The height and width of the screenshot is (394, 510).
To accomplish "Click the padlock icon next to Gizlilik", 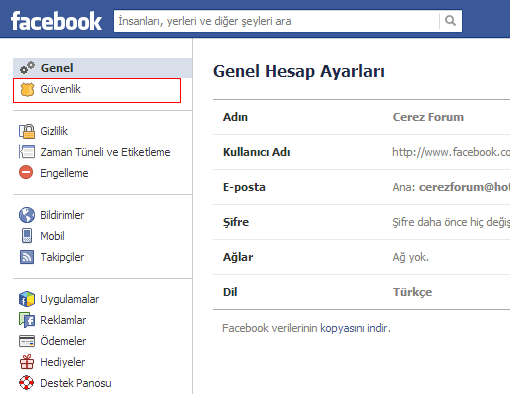I will coord(27,131).
